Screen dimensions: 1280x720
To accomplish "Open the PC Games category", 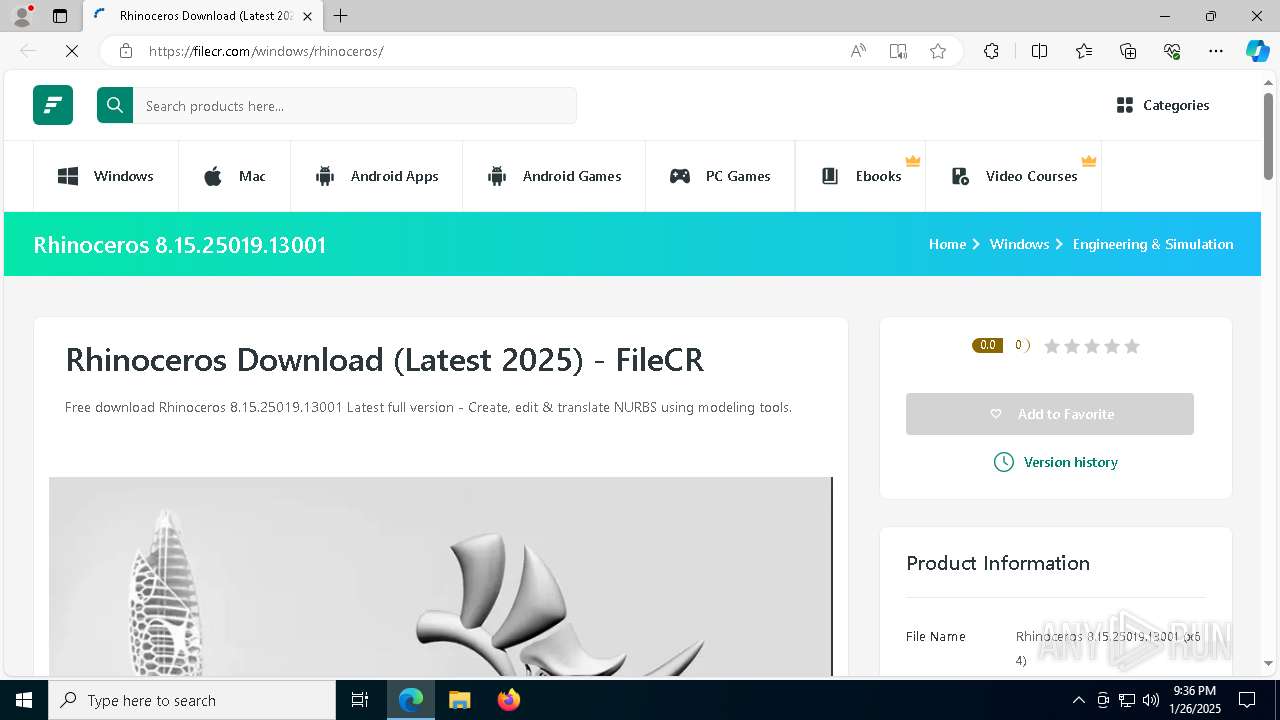I will (720, 176).
